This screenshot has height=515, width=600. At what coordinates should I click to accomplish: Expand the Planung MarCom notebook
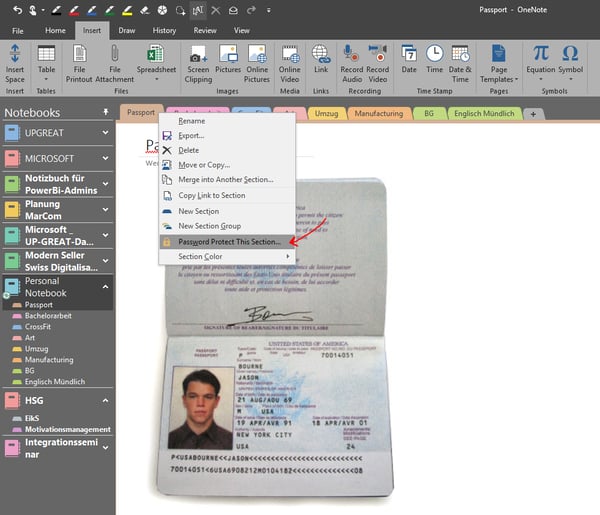point(105,209)
